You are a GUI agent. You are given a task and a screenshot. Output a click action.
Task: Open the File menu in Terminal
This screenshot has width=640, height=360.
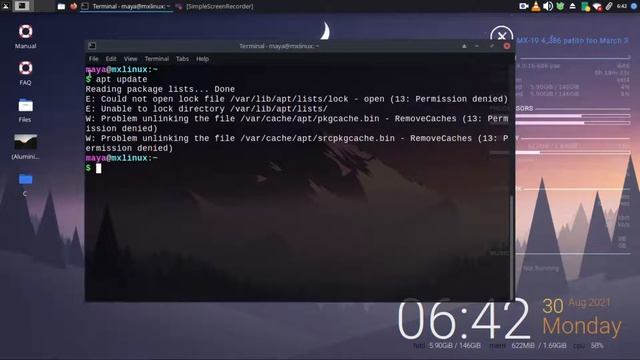tap(93, 59)
